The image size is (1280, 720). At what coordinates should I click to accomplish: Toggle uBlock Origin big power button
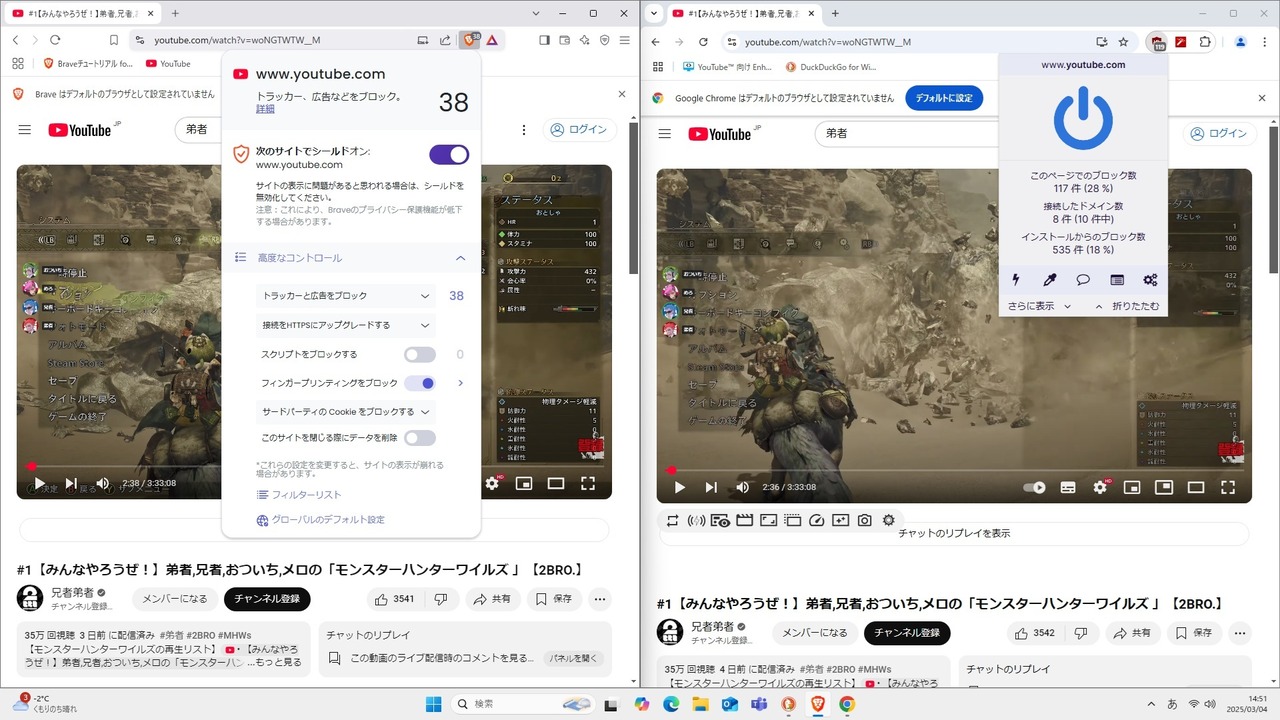pos(1083,118)
